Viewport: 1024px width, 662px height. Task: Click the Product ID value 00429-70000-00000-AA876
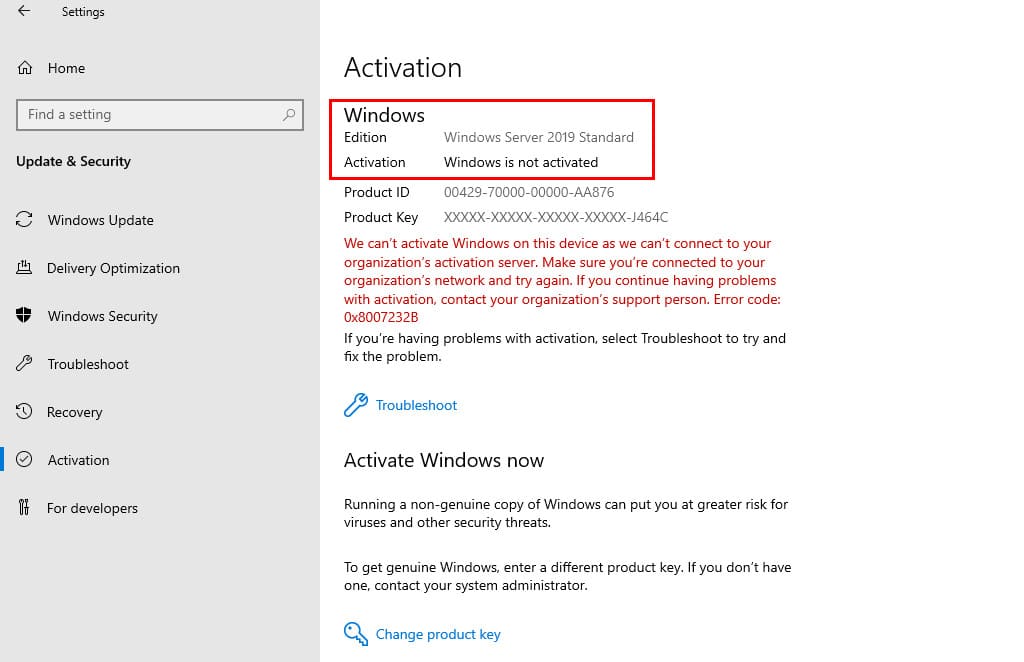[529, 193]
